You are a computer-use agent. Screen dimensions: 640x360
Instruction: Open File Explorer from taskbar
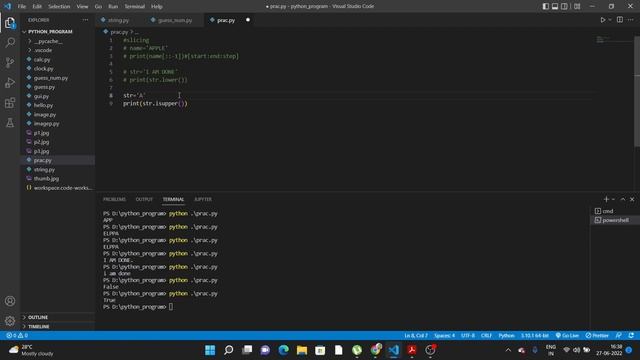click(302, 350)
